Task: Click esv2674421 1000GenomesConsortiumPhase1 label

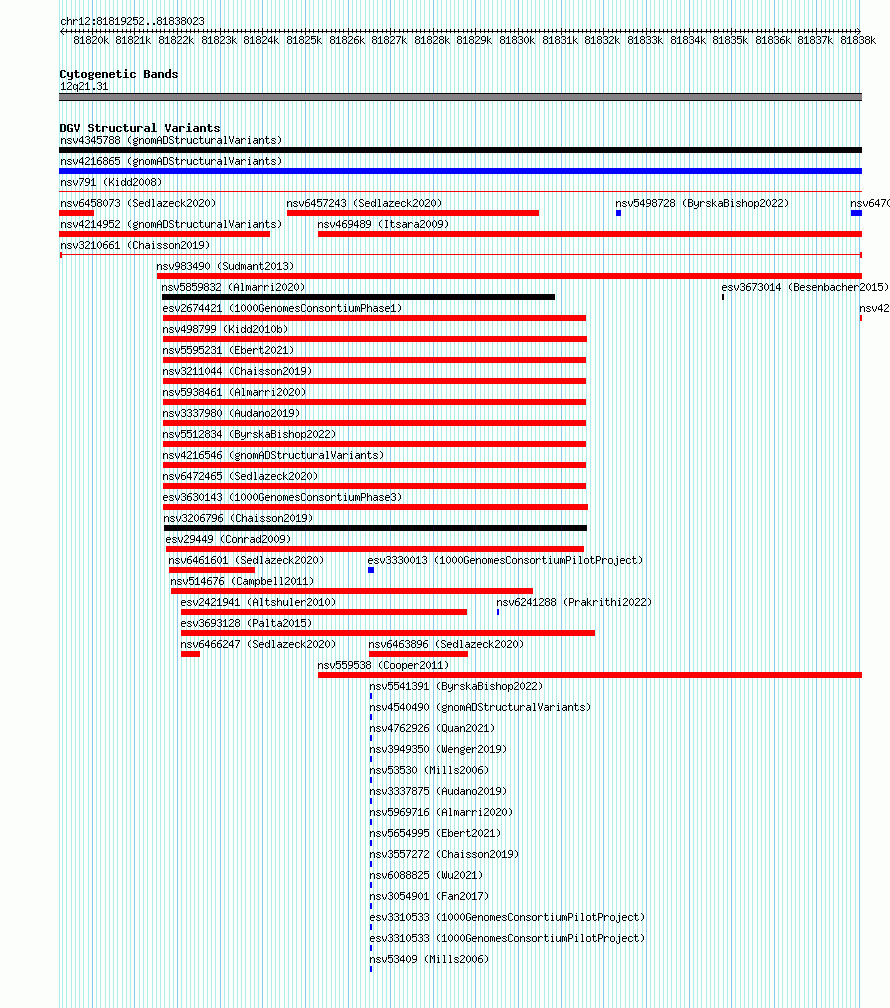Action: click(x=282, y=309)
